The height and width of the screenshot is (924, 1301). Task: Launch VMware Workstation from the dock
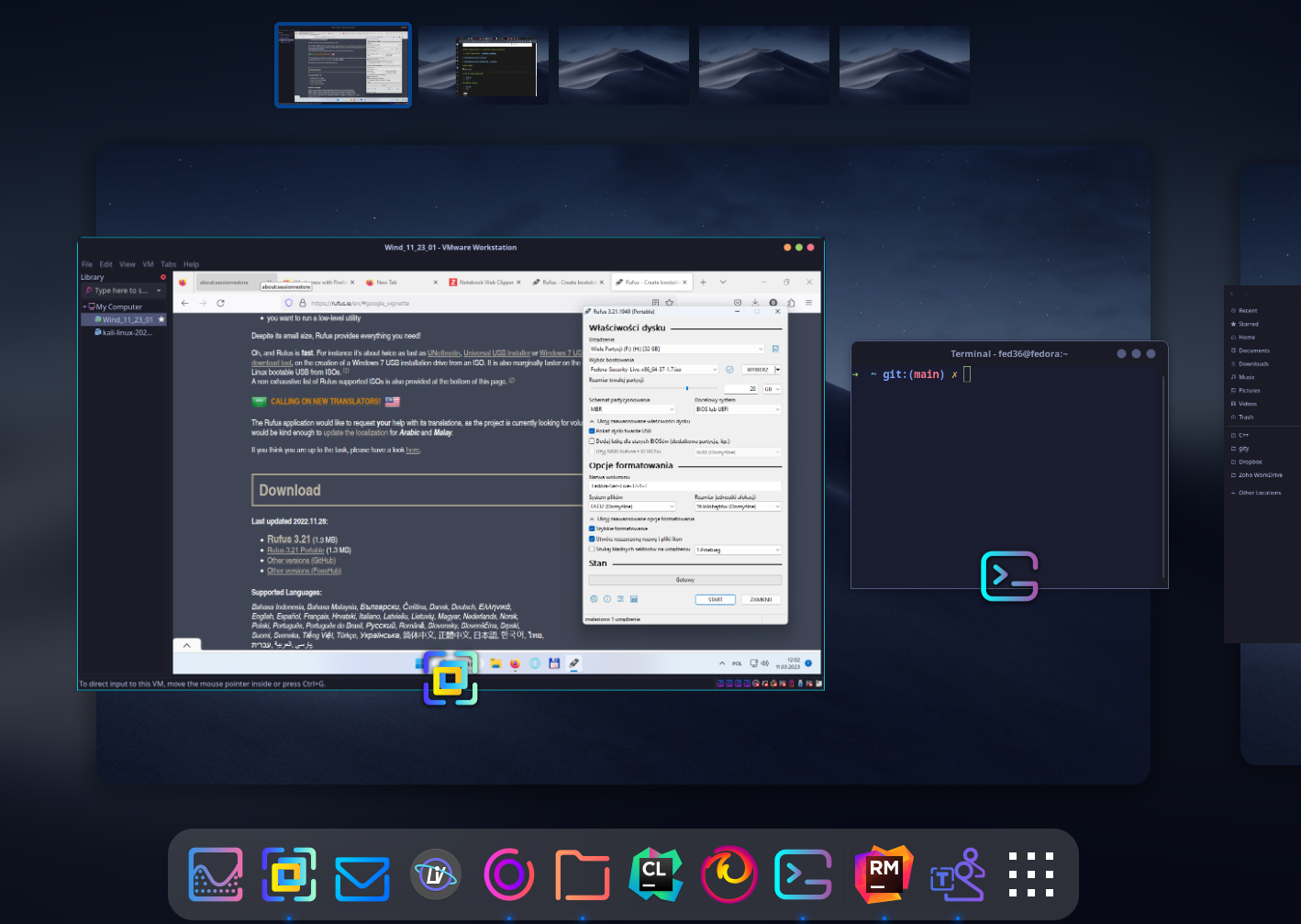tap(289, 874)
